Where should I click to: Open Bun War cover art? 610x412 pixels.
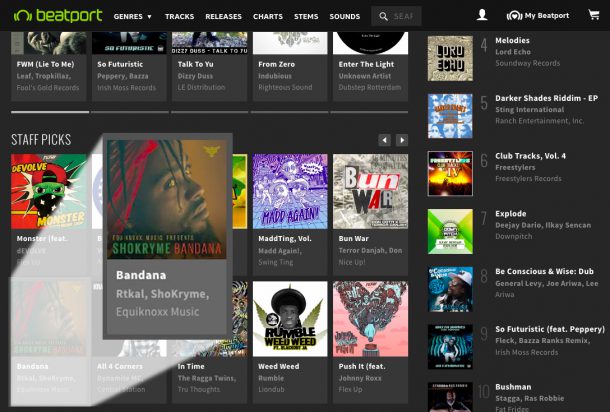tap(370, 191)
